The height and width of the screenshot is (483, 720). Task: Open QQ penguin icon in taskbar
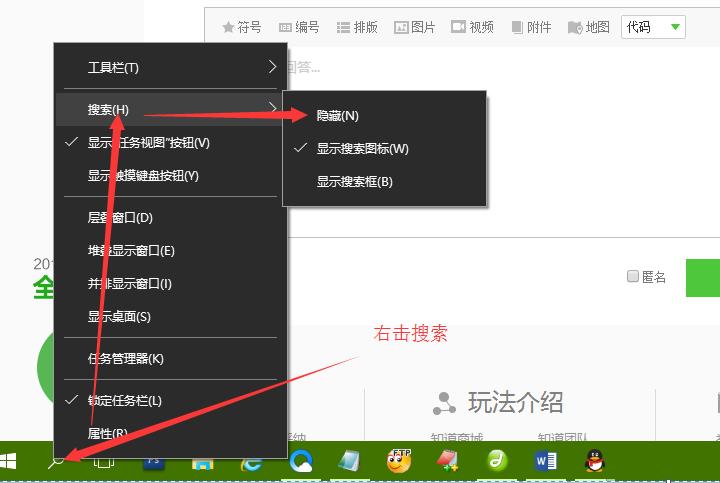point(595,461)
